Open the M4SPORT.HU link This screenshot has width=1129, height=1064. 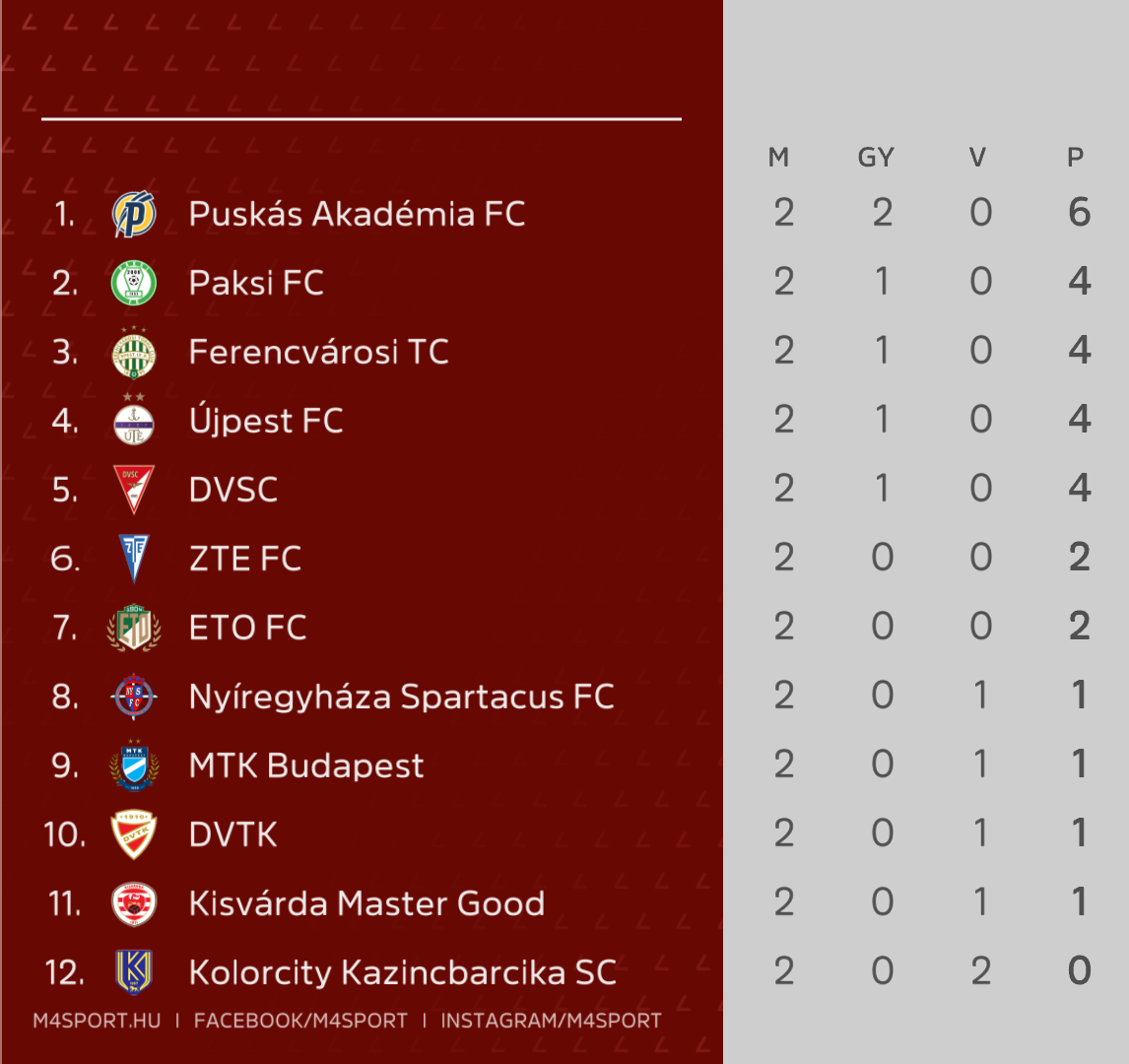(x=98, y=1021)
